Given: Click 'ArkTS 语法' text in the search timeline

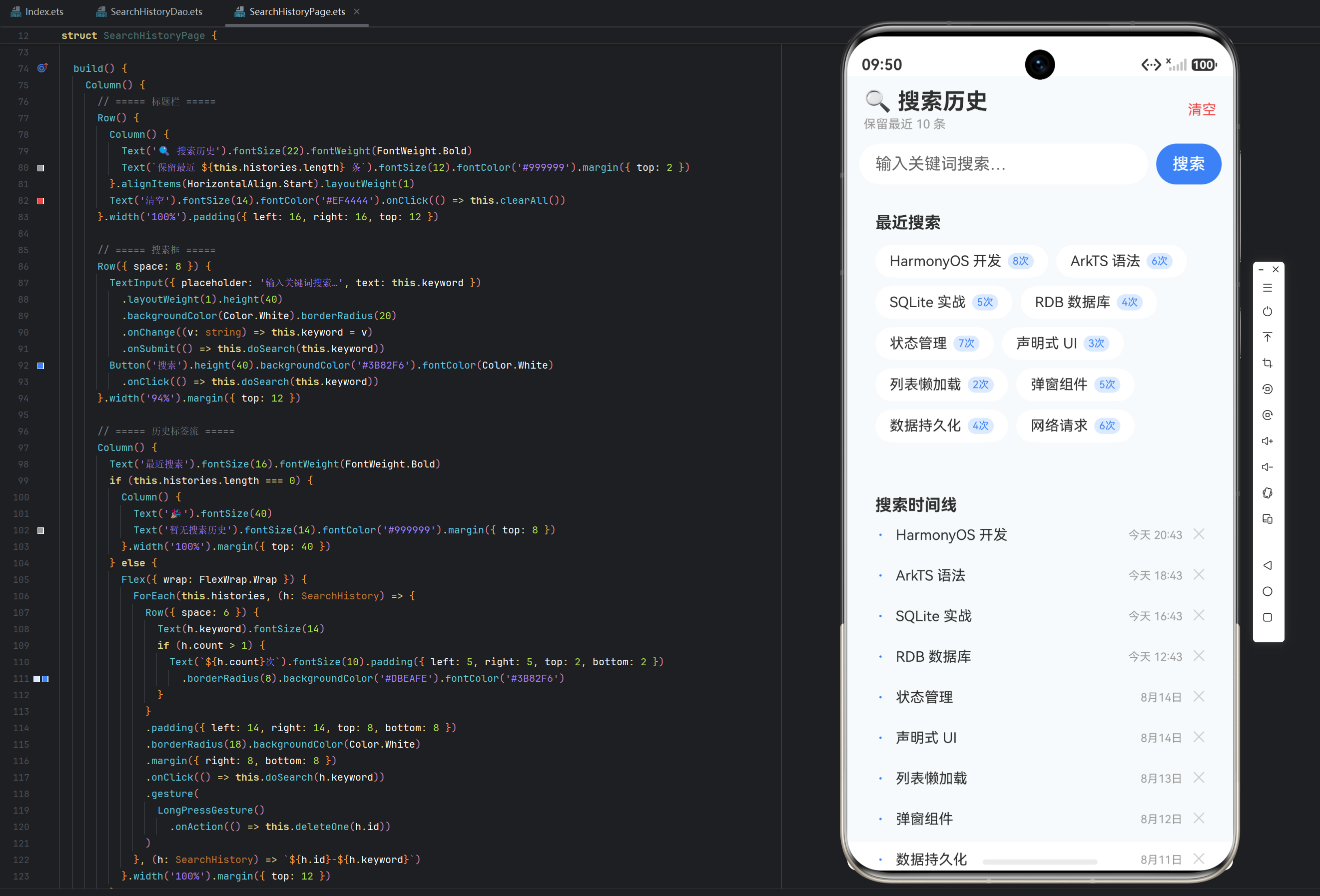Looking at the screenshot, I should pyautogui.click(x=930, y=575).
